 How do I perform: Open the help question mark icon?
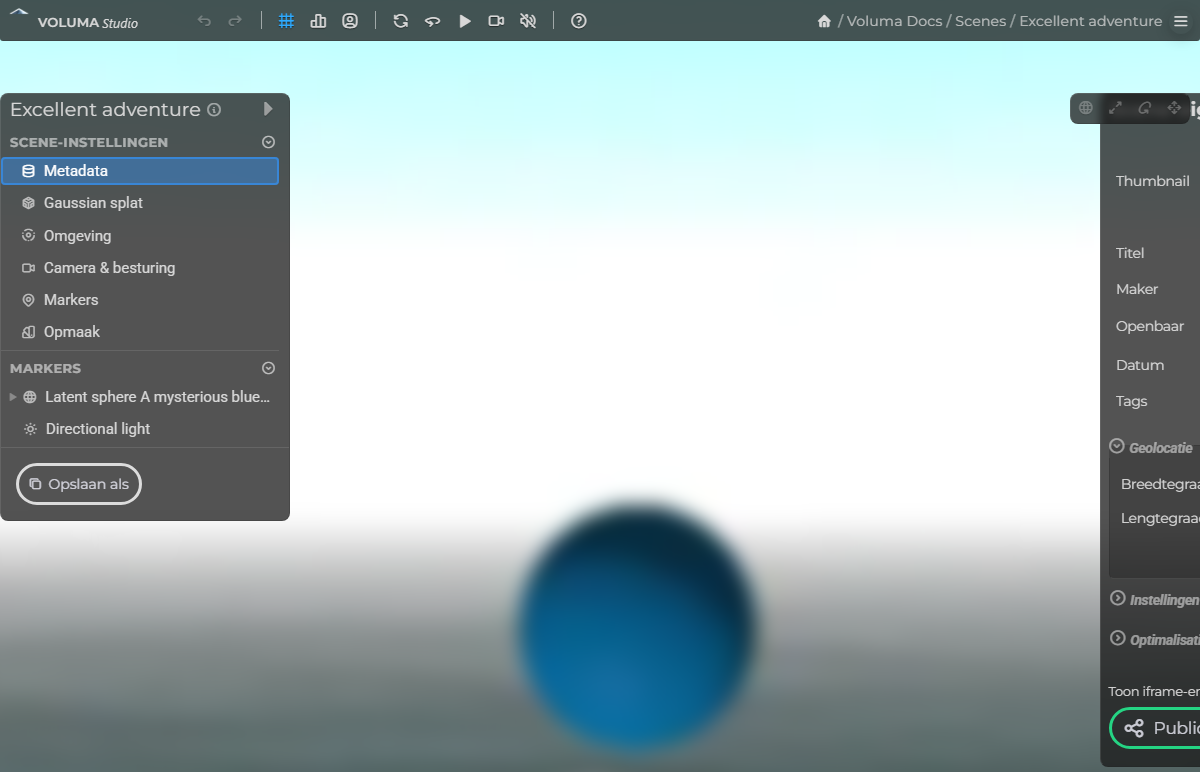click(x=579, y=21)
